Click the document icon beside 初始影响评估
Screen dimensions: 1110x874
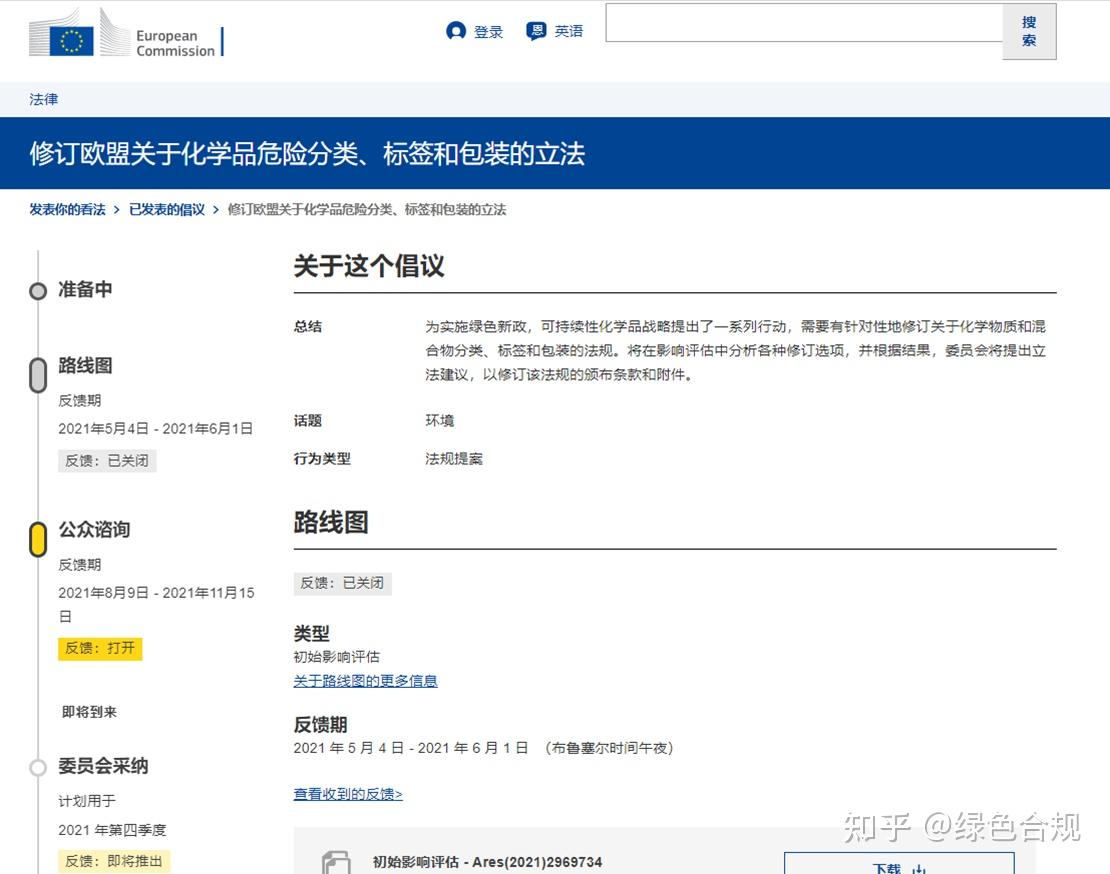coord(335,862)
